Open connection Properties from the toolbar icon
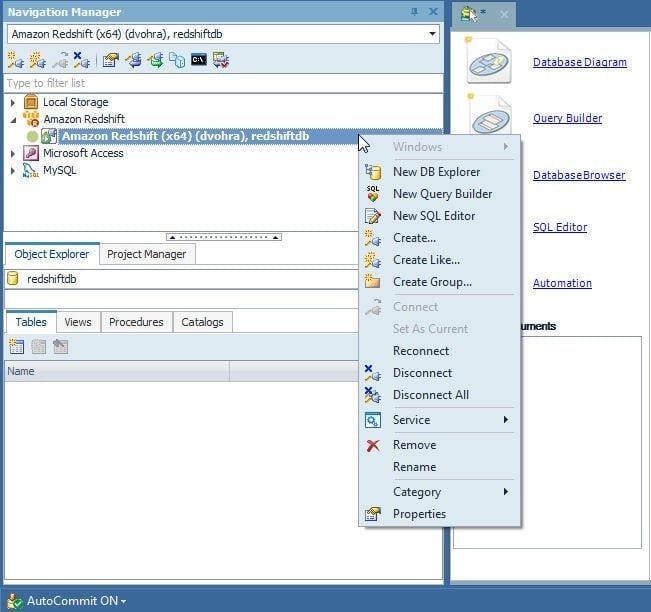Viewport: 651px width, 612px height. pyautogui.click(x=111, y=60)
